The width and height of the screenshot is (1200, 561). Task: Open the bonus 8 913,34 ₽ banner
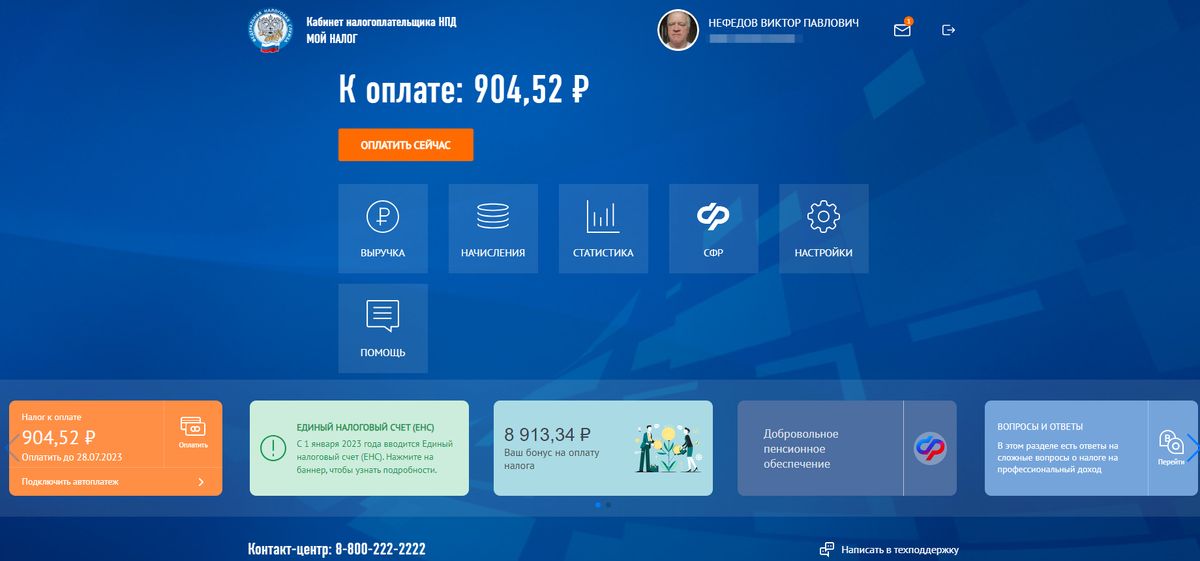tap(603, 448)
